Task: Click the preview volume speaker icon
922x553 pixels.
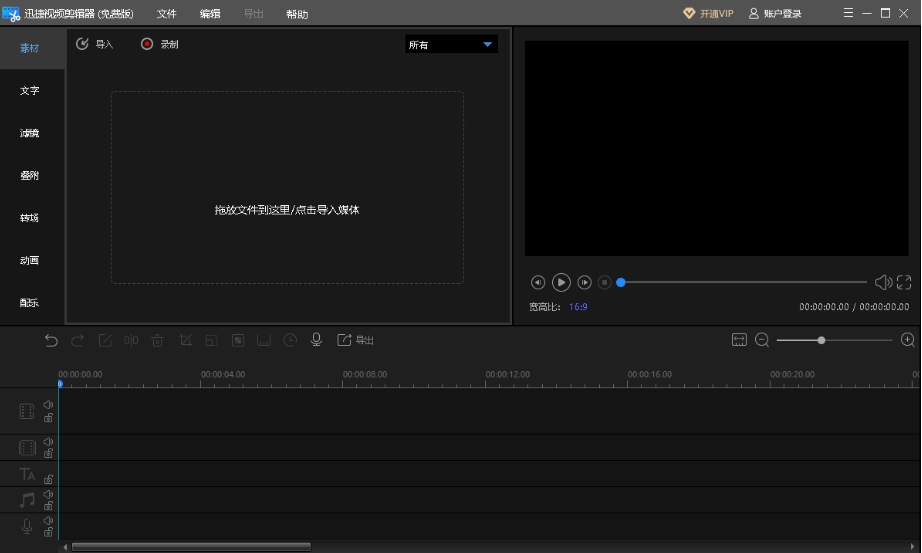Action: (883, 282)
